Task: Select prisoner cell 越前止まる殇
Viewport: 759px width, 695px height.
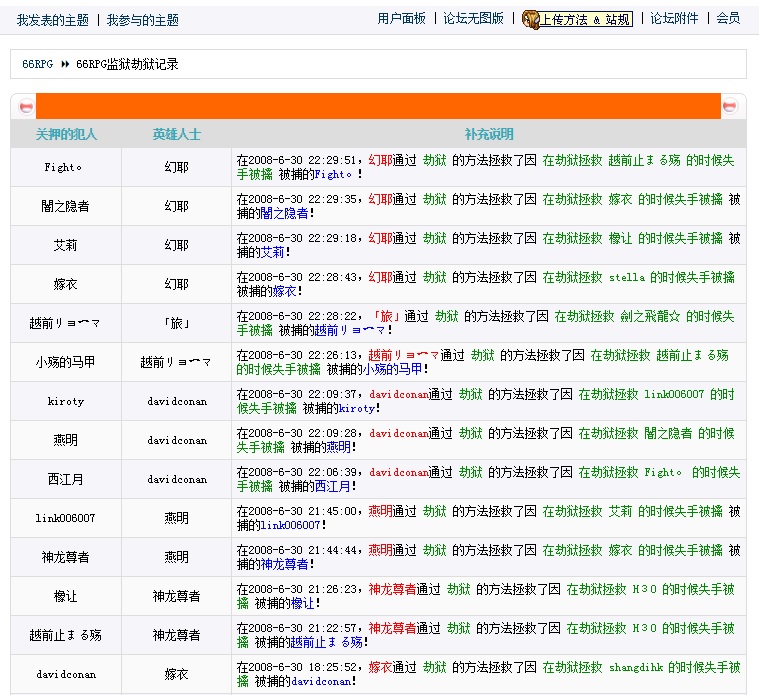Action: (66, 635)
